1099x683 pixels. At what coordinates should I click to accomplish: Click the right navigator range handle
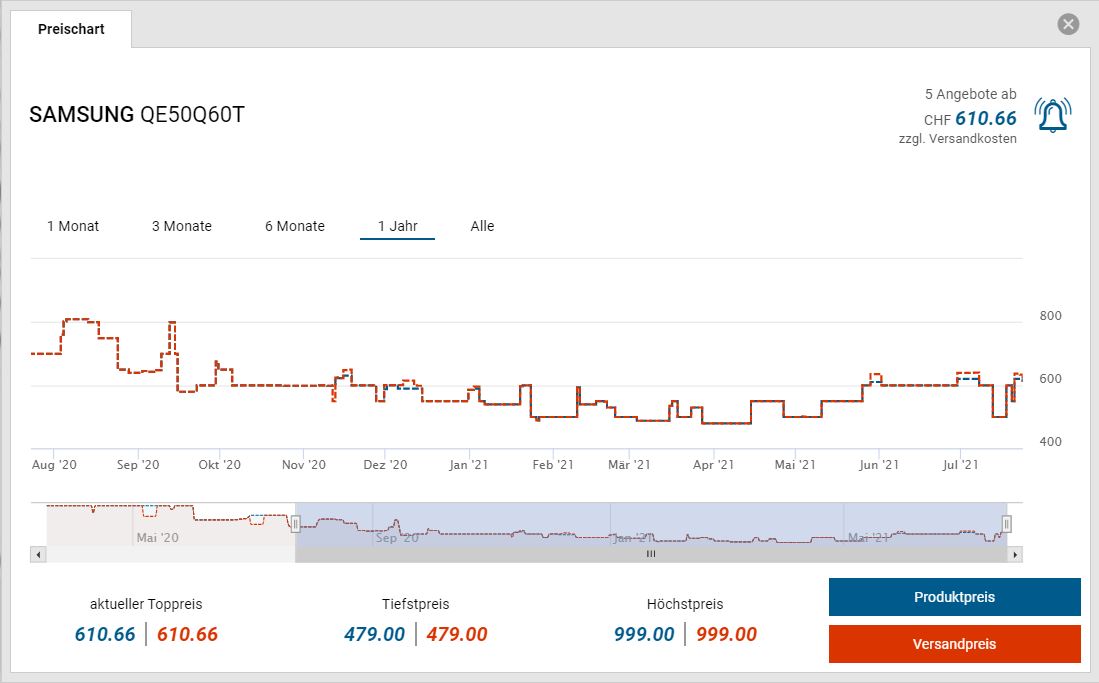(x=1007, y=523)
